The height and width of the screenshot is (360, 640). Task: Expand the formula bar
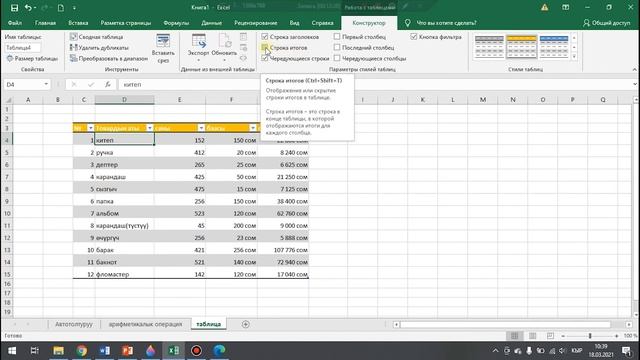635,84
